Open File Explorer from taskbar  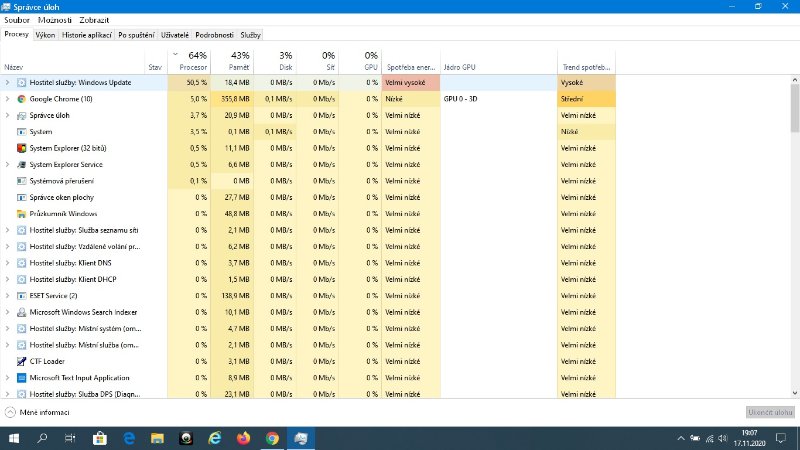coord(157,438)
